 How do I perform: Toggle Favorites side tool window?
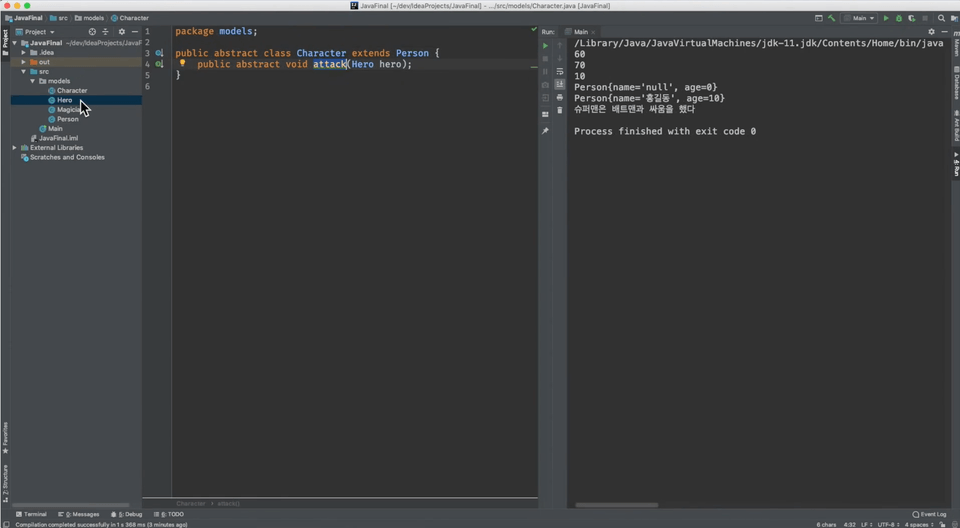tap(5, 438)
